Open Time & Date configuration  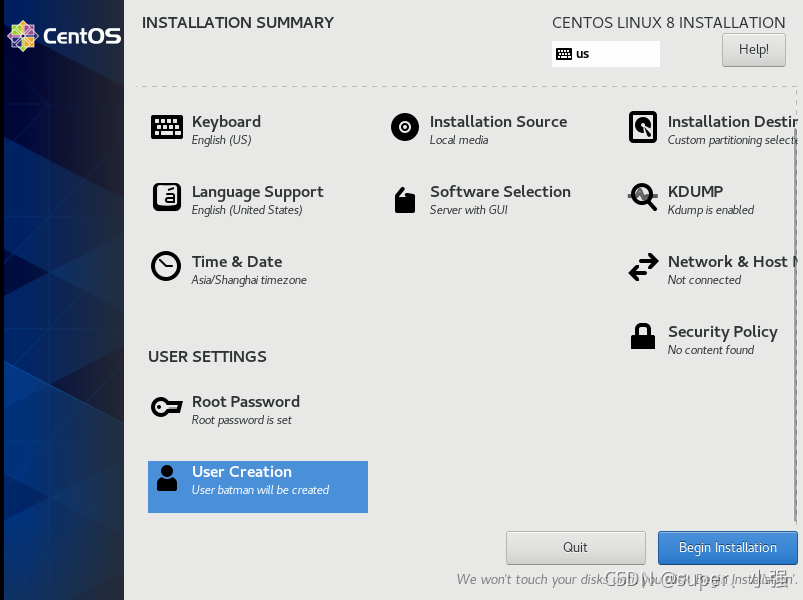click(x=237, y=262)
